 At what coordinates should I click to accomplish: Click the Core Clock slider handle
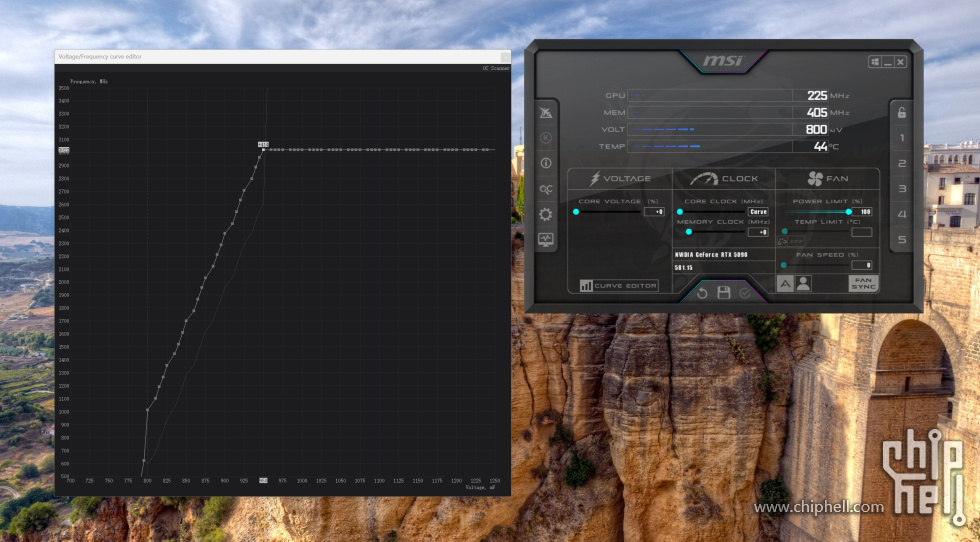point(680,212)
